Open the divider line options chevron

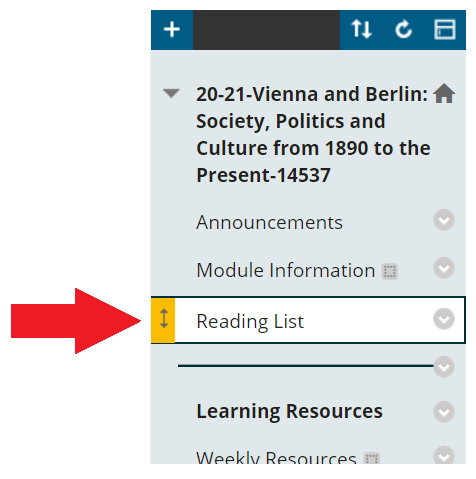pyautogui.click(x=444, y=367)
